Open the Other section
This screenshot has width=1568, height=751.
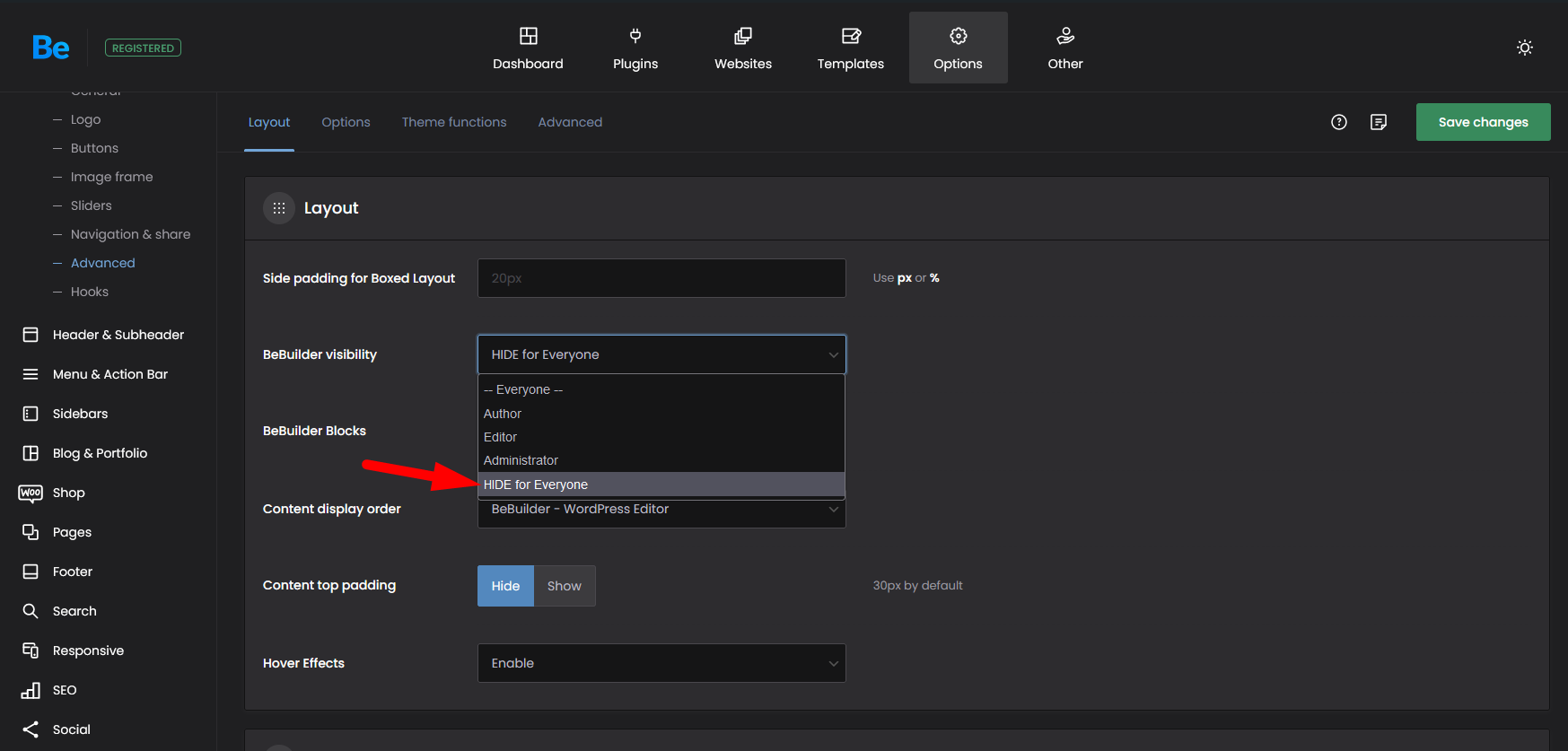(1065, 48)
